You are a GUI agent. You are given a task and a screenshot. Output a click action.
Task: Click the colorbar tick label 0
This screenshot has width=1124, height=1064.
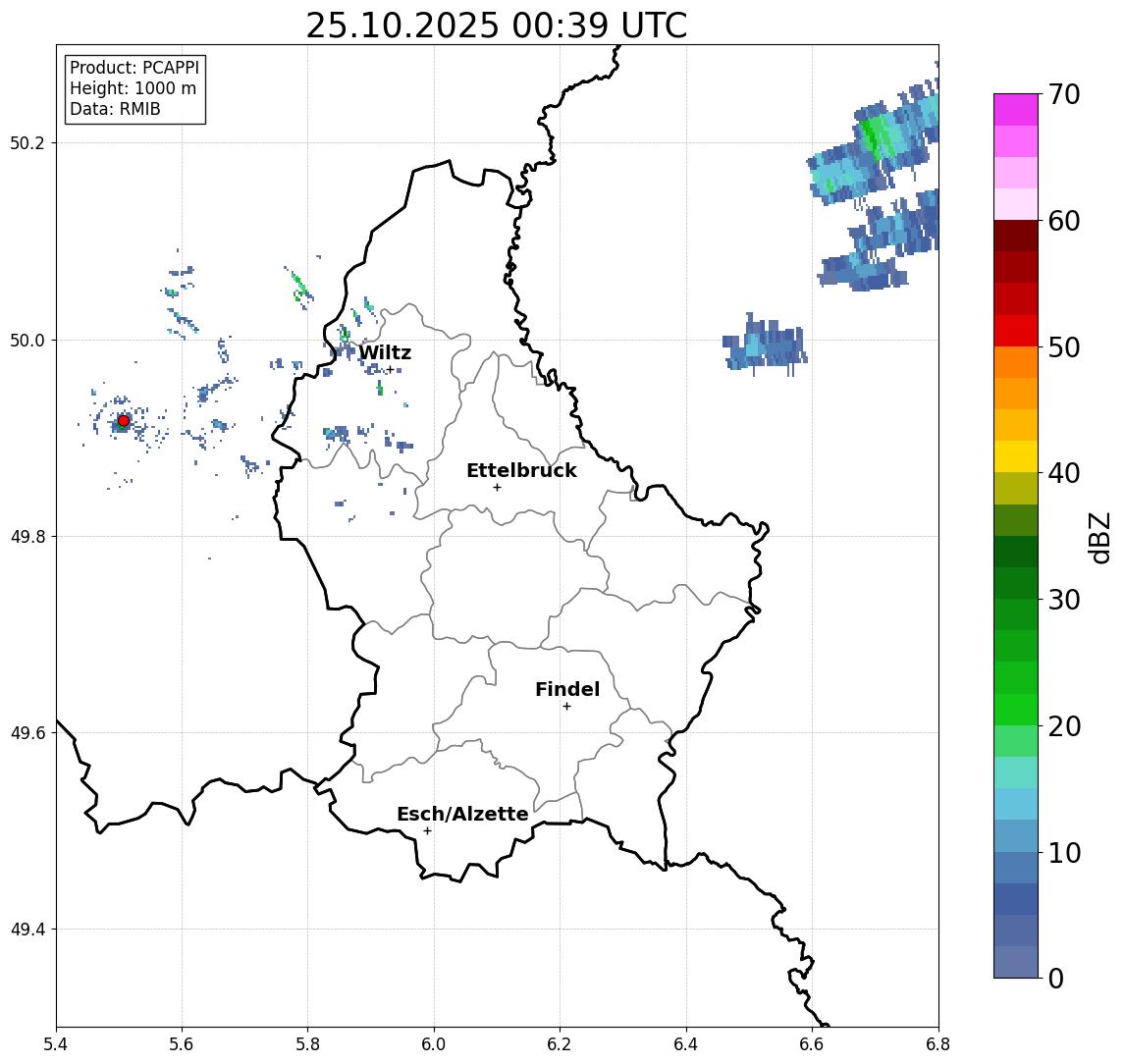(x=1055, y=978)
